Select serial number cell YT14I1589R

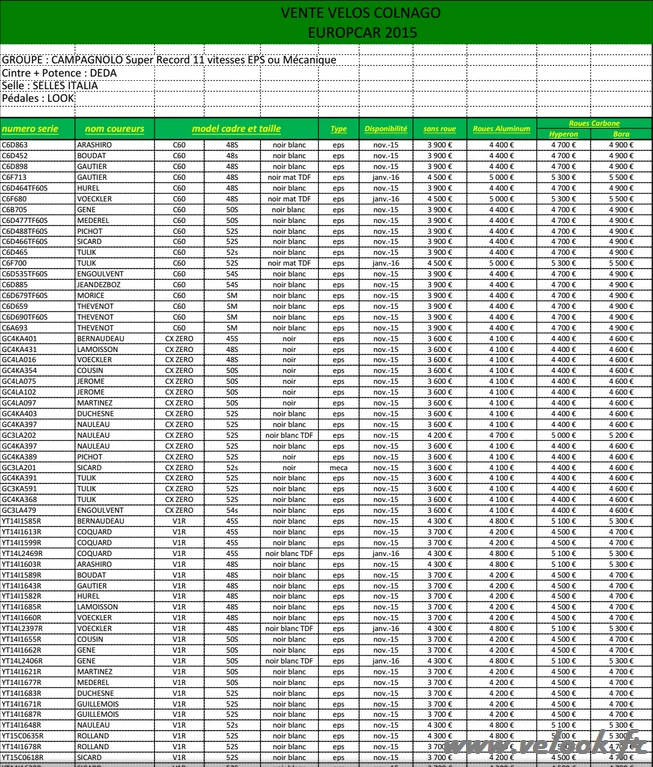22,575
